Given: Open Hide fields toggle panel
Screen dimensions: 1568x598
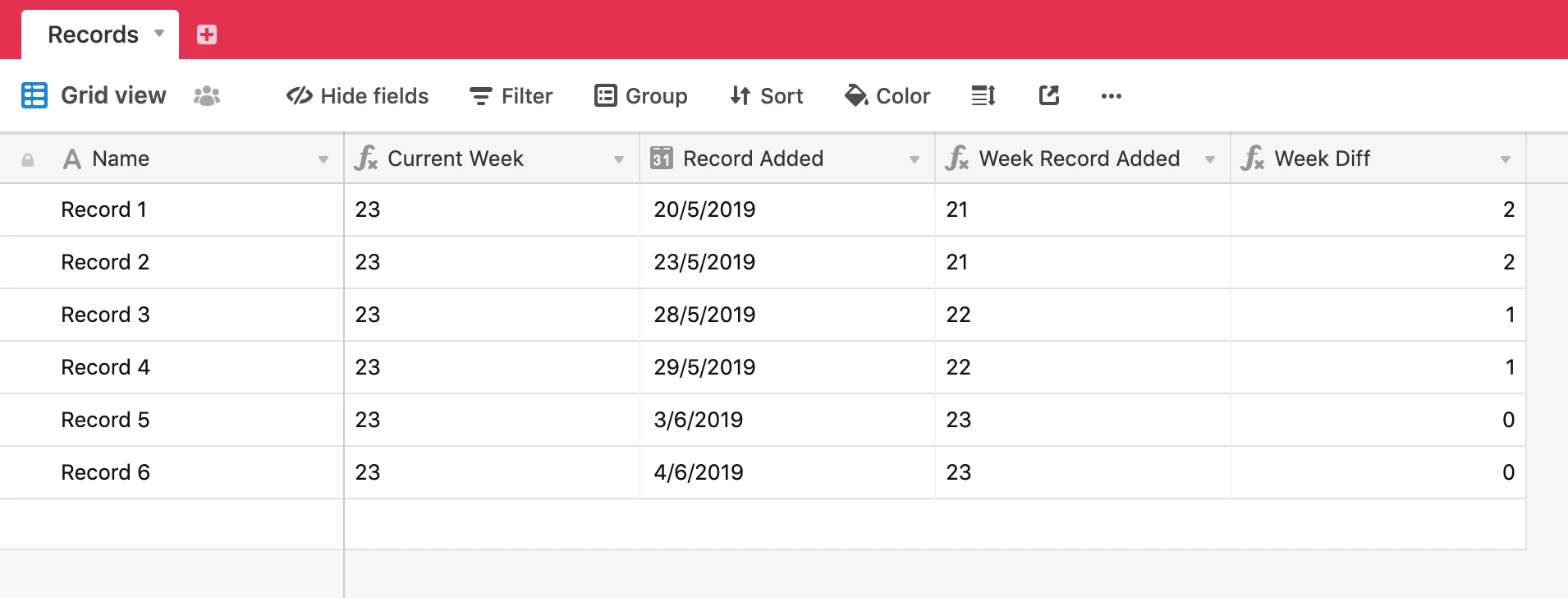Looking at the screenshot, I should click(x=357, y=96).
